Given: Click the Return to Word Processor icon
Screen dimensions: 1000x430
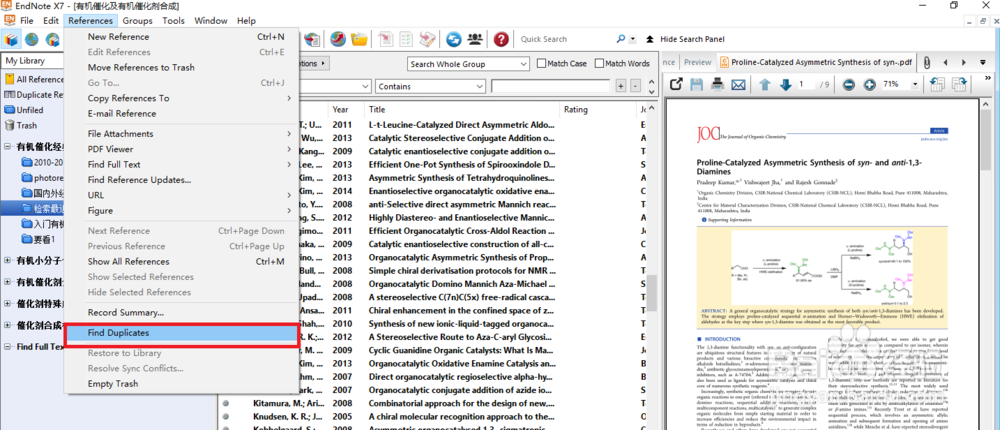Looking at the screenshot, I should [427, 40].
